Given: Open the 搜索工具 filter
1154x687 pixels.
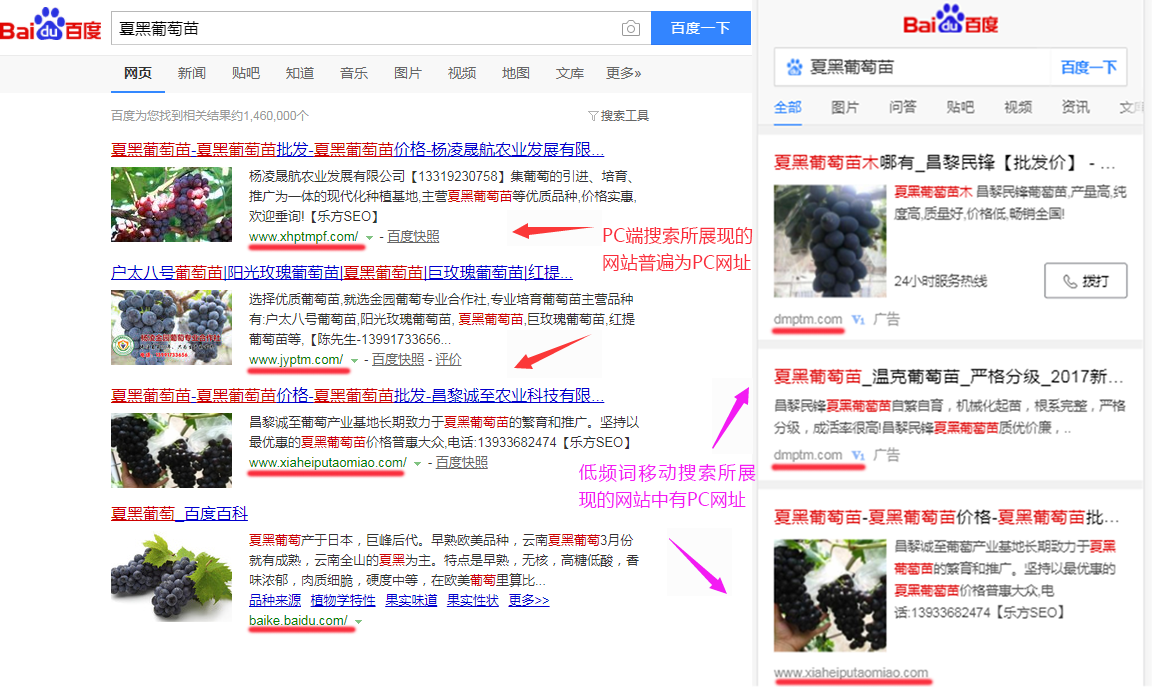Looking at the screenshot, I should (x=618, y=116).
